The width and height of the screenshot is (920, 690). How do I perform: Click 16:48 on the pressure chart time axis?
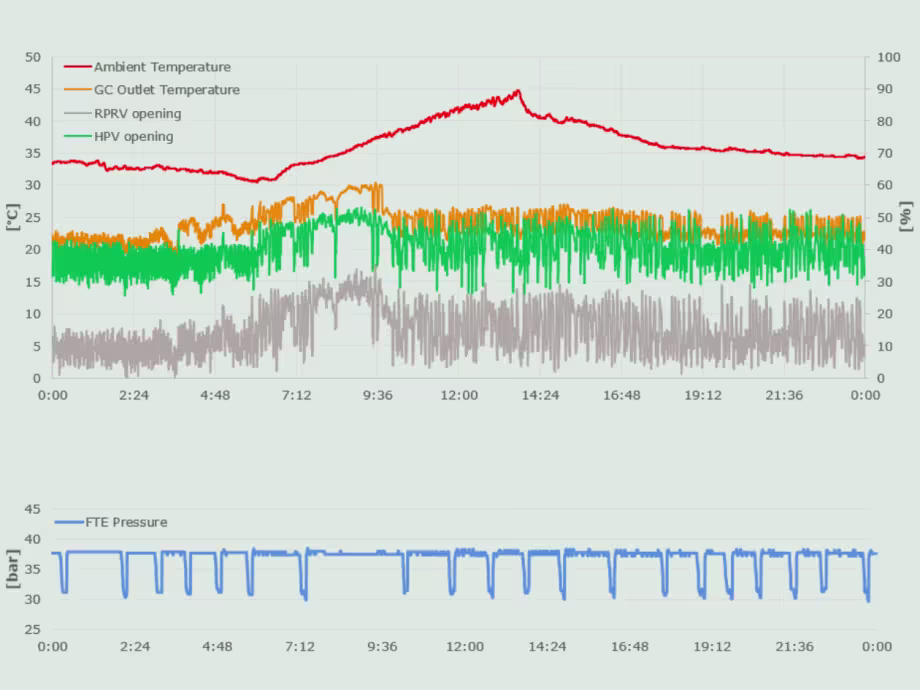click(x=630, y=647)
